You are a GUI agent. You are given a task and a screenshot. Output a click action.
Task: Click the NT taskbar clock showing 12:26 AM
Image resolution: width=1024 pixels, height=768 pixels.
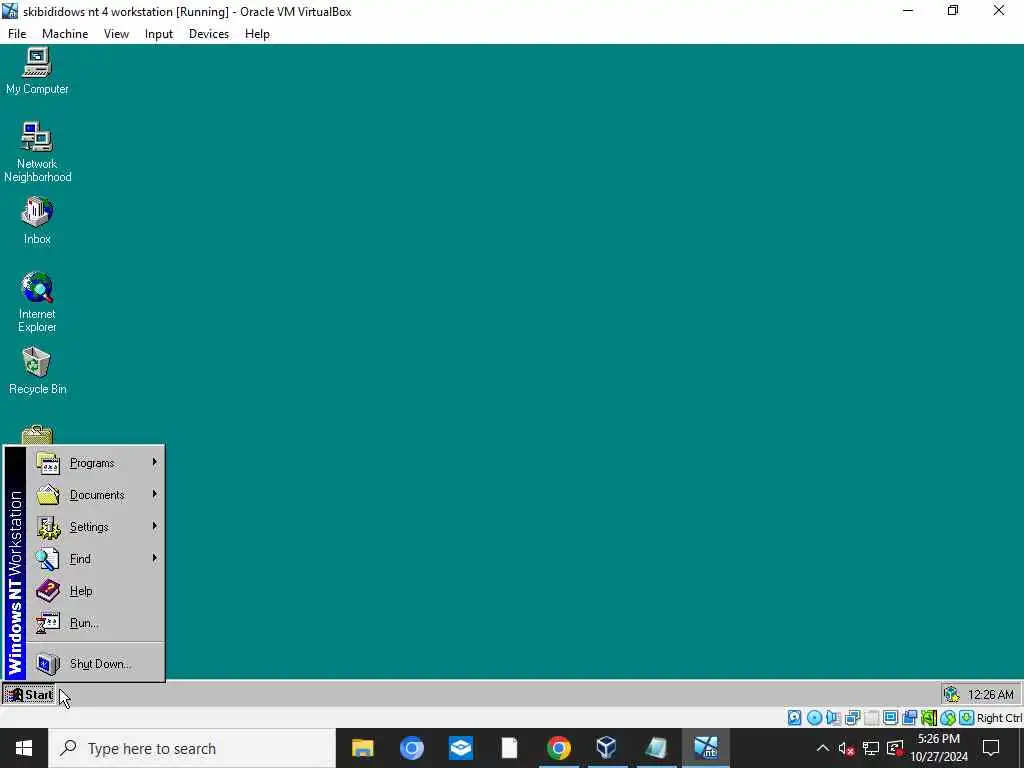(x=991, y=695)
